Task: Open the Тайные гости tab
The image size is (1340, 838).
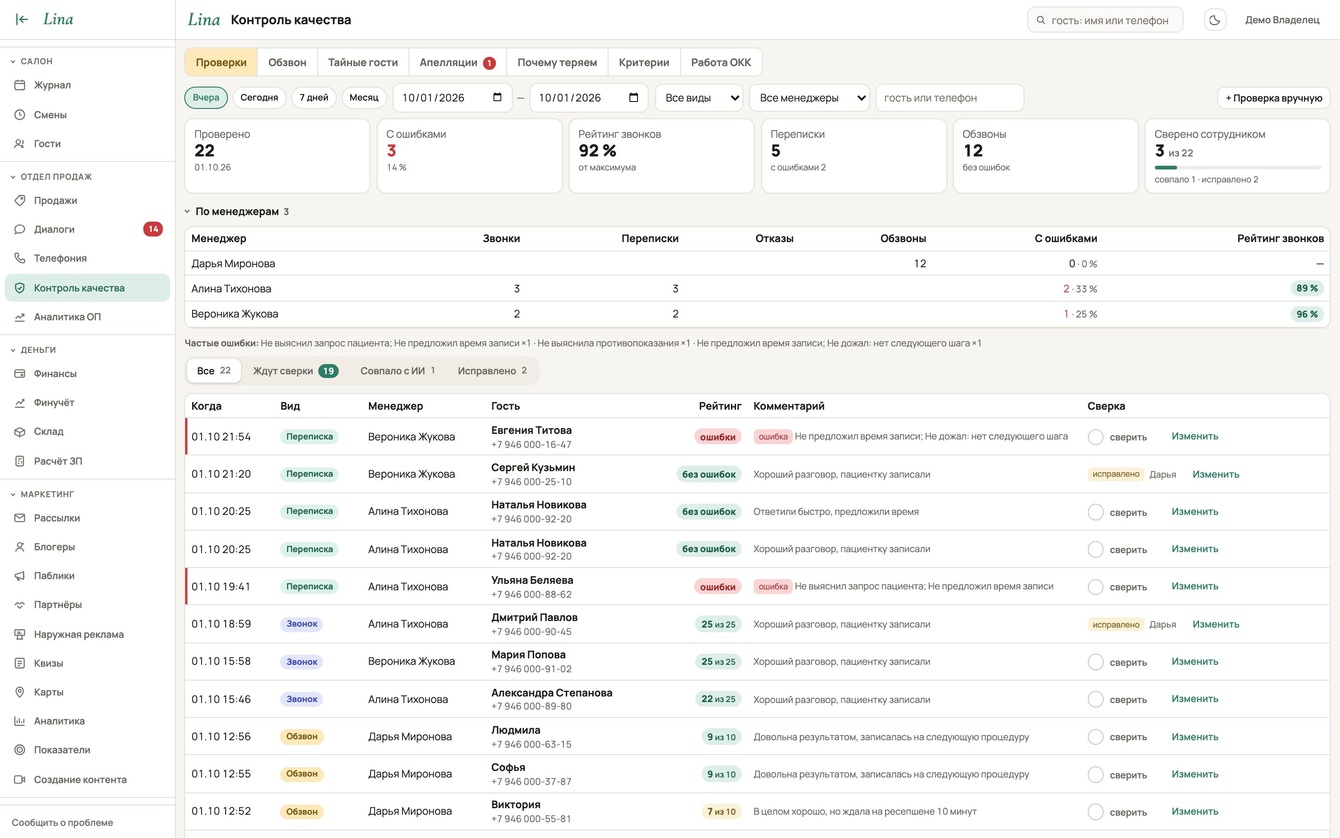Action: click(x=363, y=62)
